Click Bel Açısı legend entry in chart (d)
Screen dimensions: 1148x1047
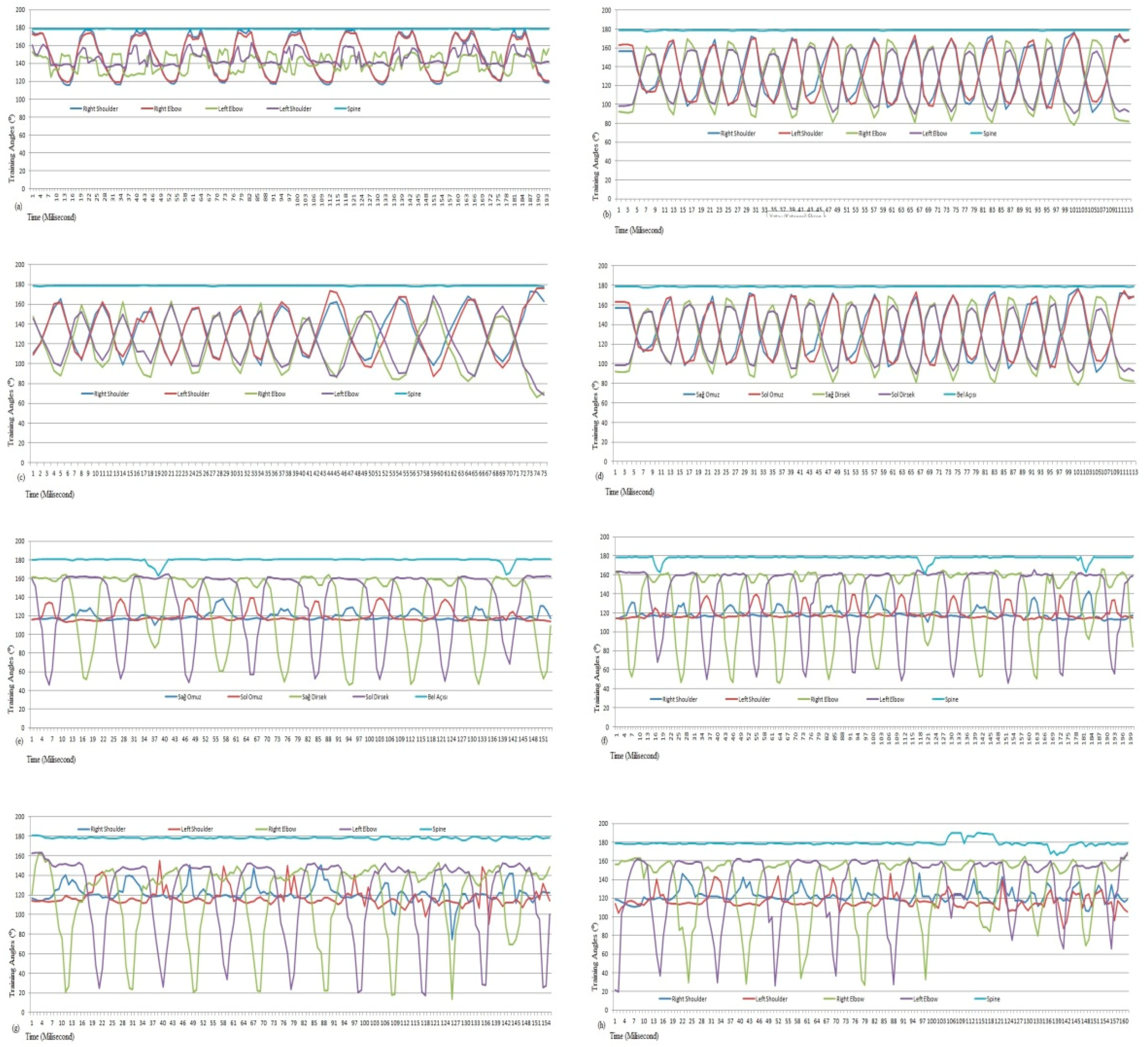click(x=966, y=394)
